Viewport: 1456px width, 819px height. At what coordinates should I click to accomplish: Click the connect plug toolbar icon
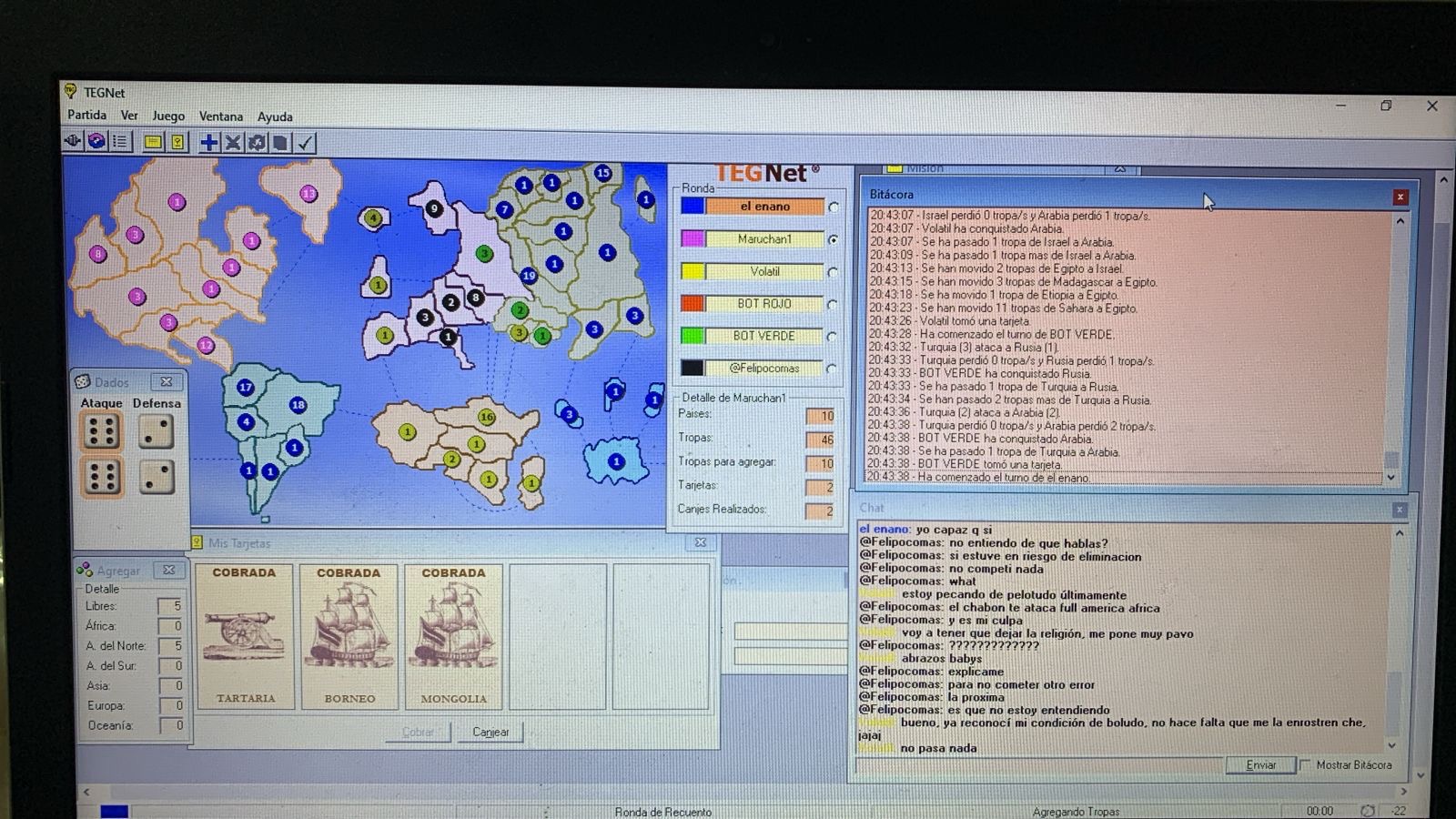tap(73, 140)
